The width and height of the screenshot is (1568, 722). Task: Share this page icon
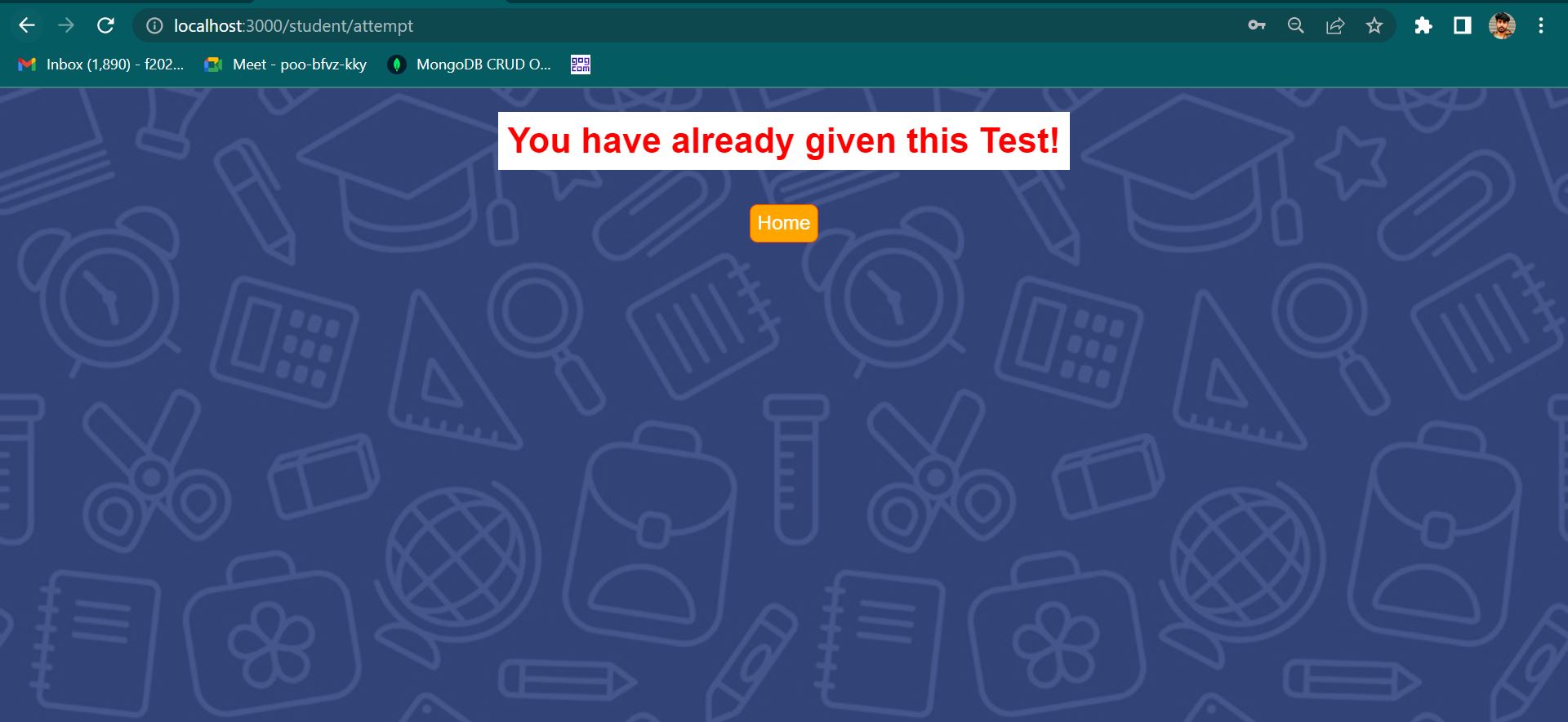(1335, 26)
